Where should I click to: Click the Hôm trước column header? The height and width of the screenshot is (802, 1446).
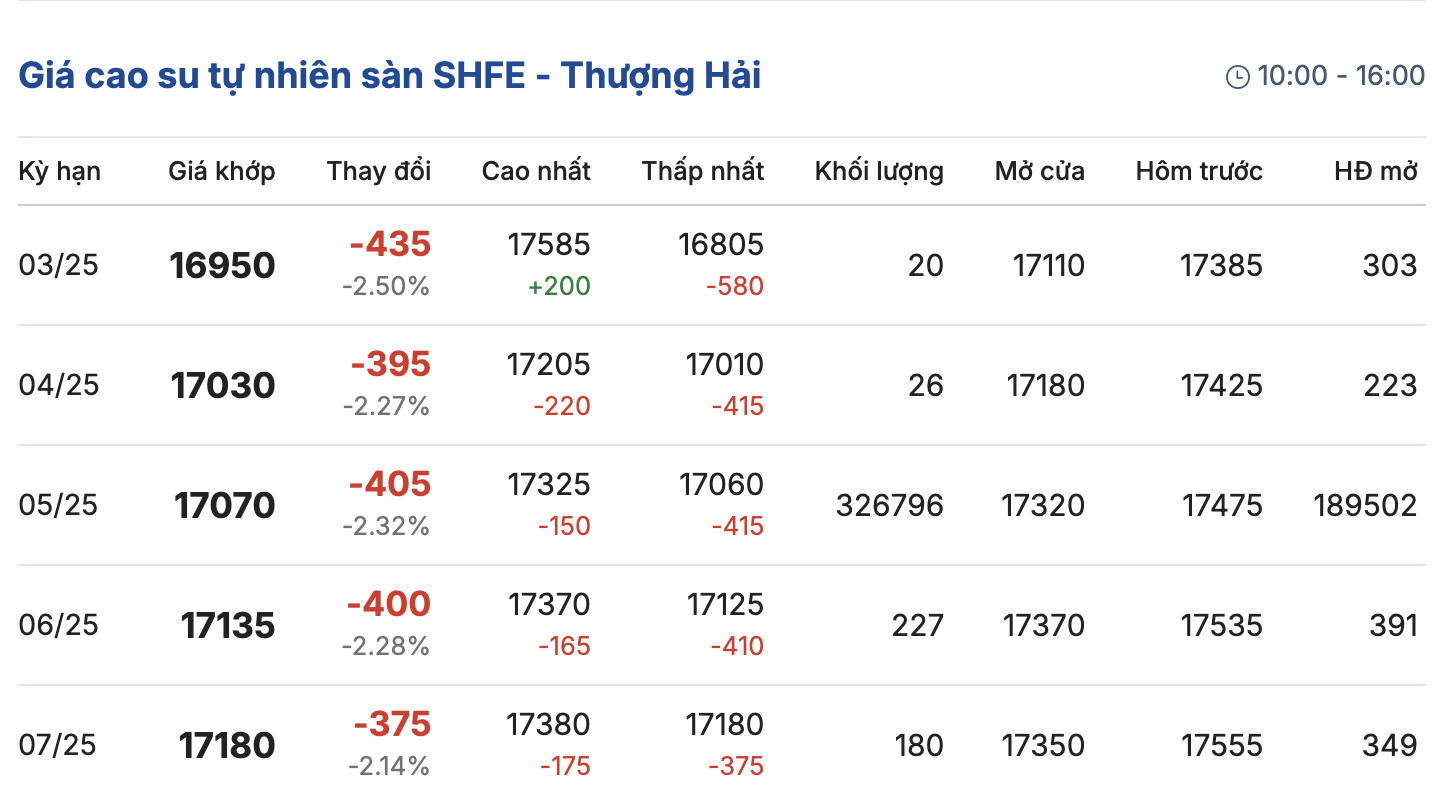(1199, 171)
